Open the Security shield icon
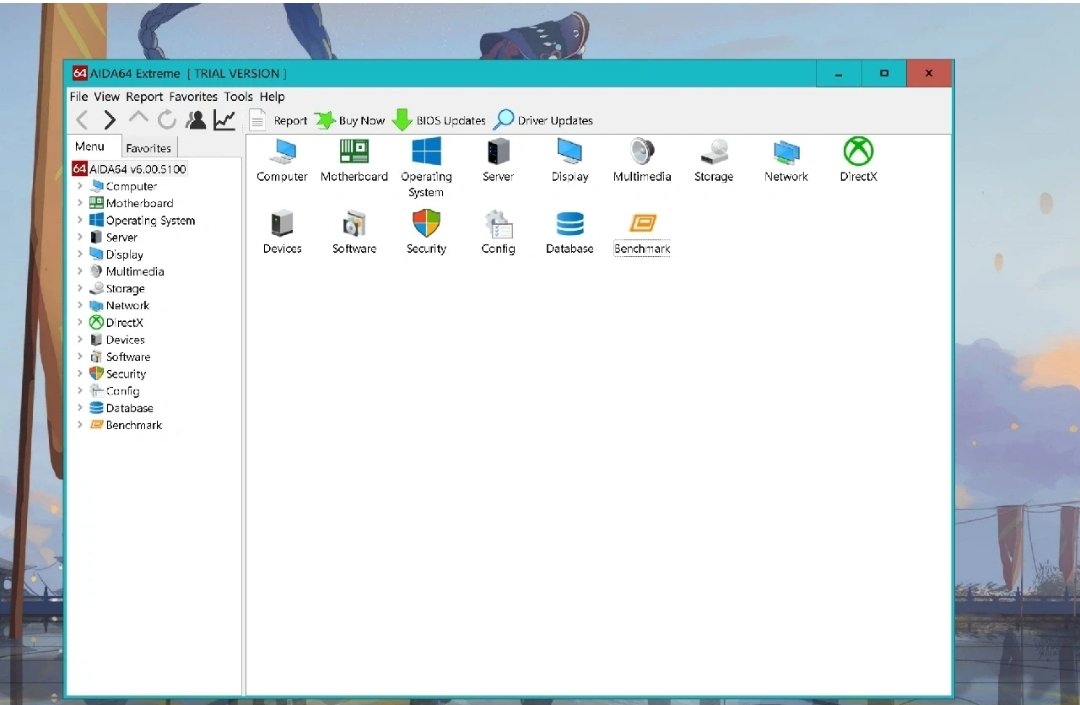The height and width of the screenshot is (705, 1080). point(426,224)
